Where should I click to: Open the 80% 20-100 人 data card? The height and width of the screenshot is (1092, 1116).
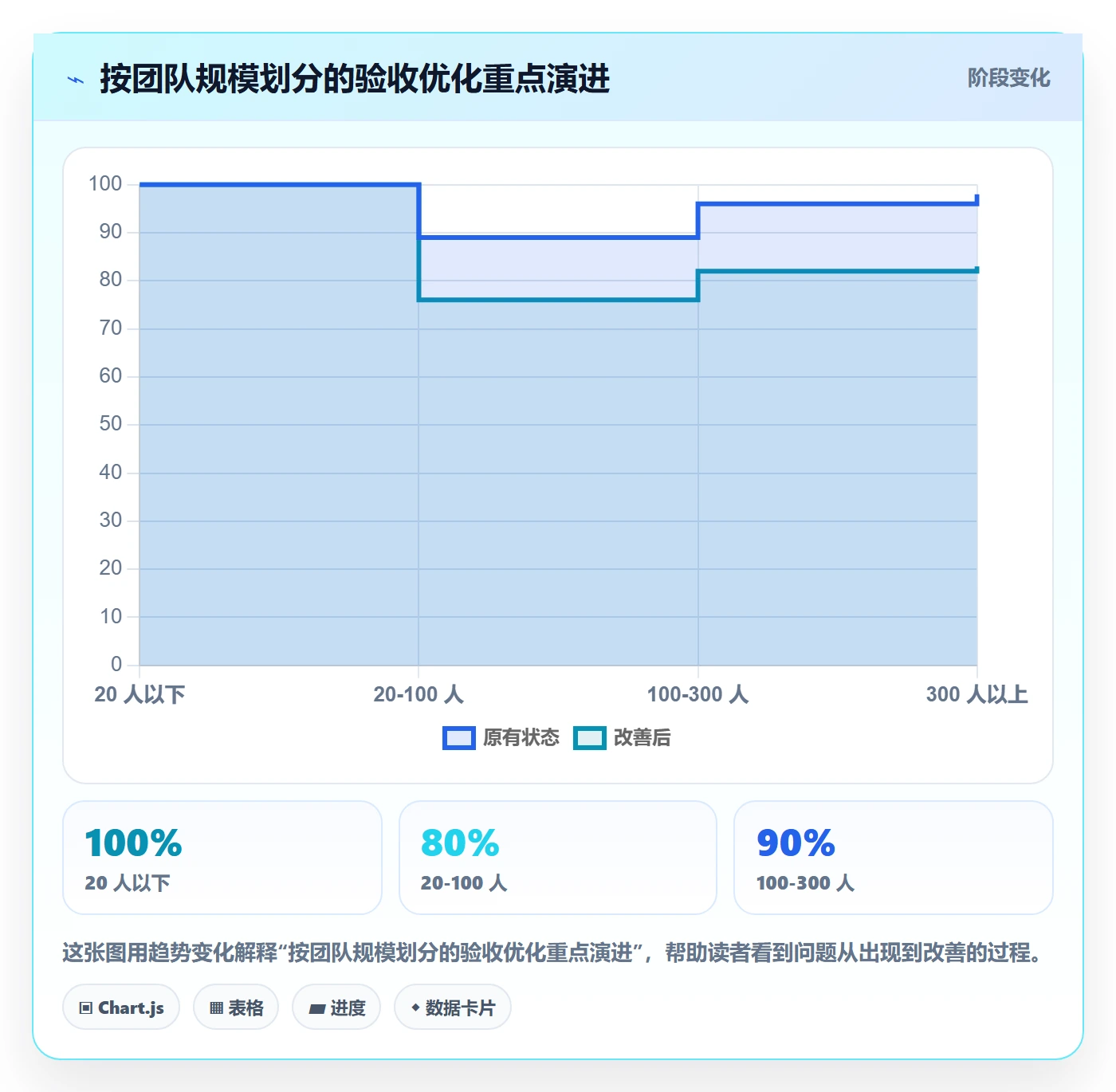pyautogui.click(x=558, y=858)
